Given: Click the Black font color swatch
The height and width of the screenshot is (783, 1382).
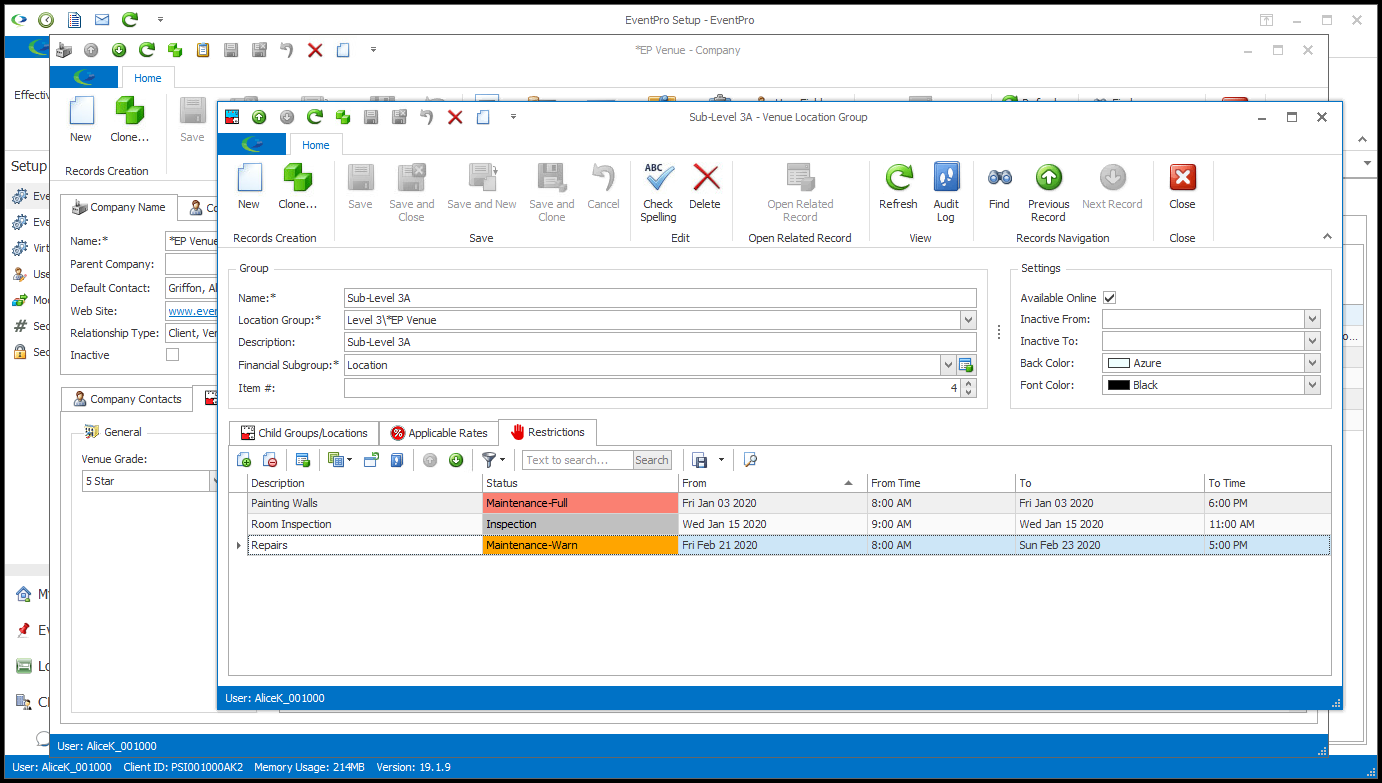Looking at the screenshot, I should click(x=1118, y=385).
